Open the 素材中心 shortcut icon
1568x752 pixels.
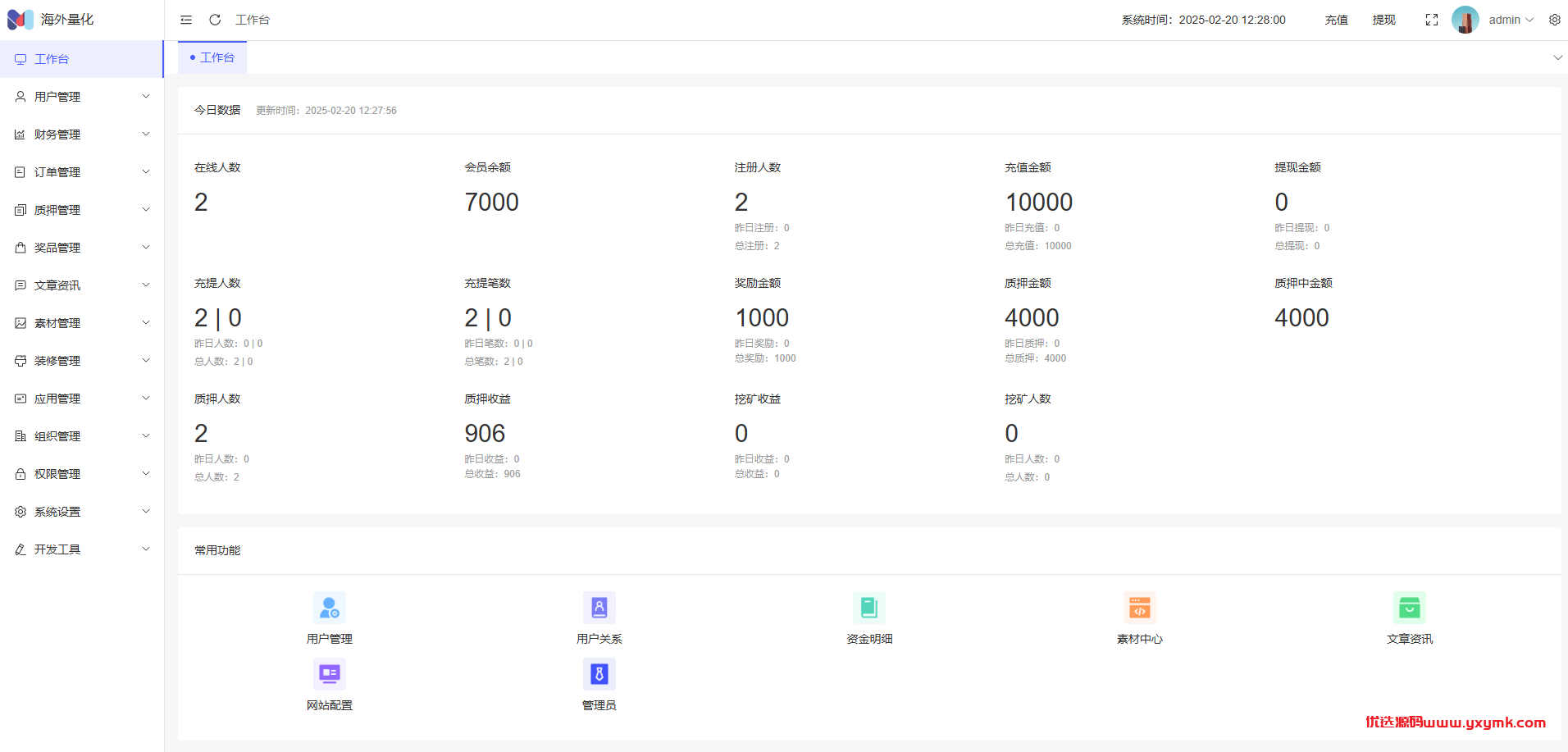click(x=1140, y=608)
